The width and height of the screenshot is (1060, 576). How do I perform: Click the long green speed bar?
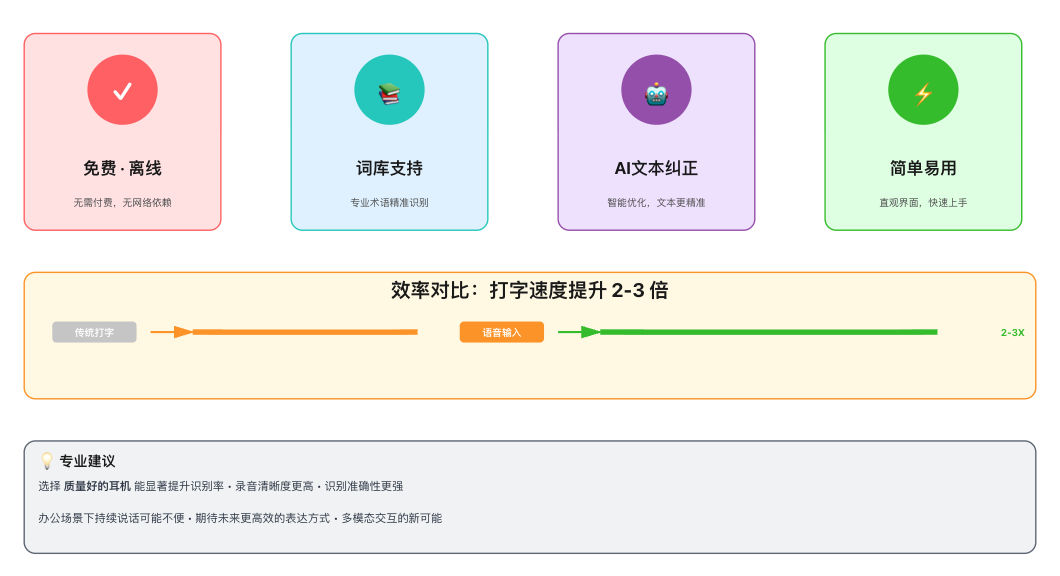[770, 332]
